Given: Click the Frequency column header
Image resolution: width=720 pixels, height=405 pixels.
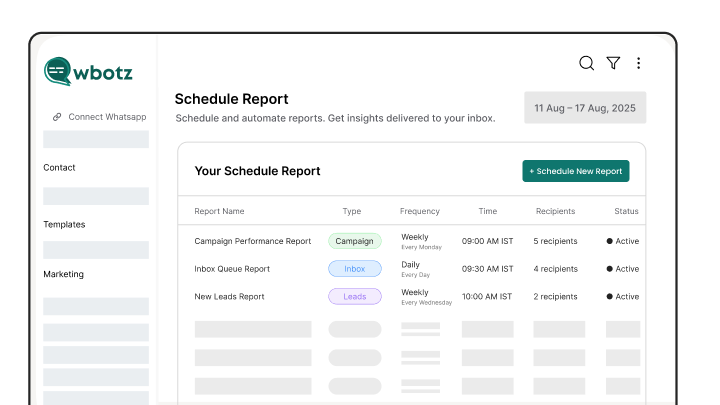Looking at the screenshot, I should click(420, 211).
